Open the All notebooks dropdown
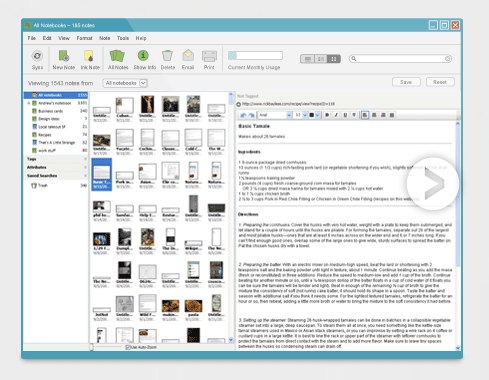This screenshot has height=380, width=489. 125,83
